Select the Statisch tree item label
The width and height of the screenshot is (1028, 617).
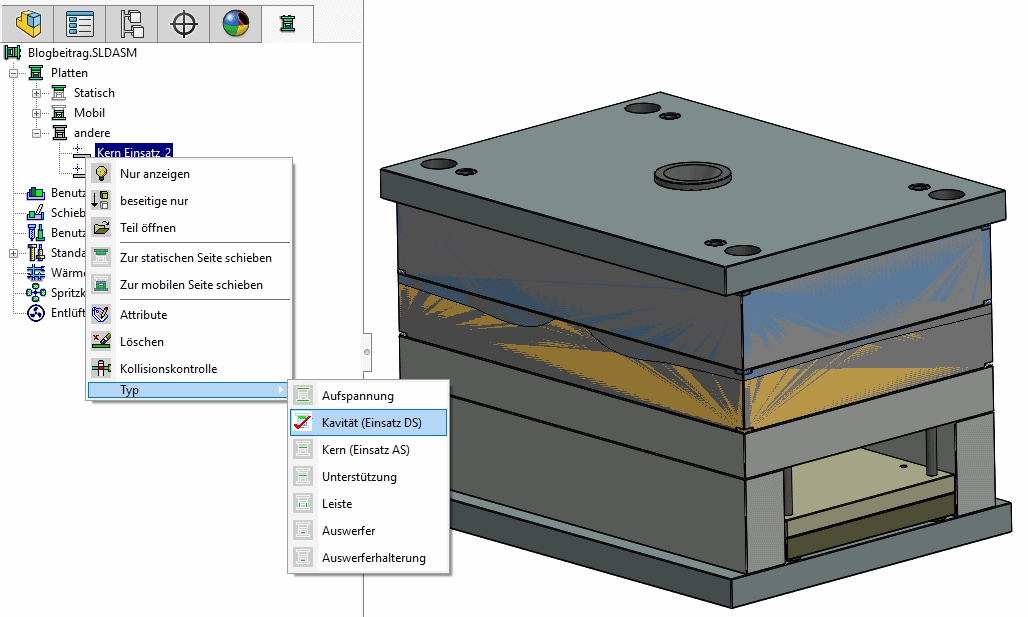tap(94, 93)
